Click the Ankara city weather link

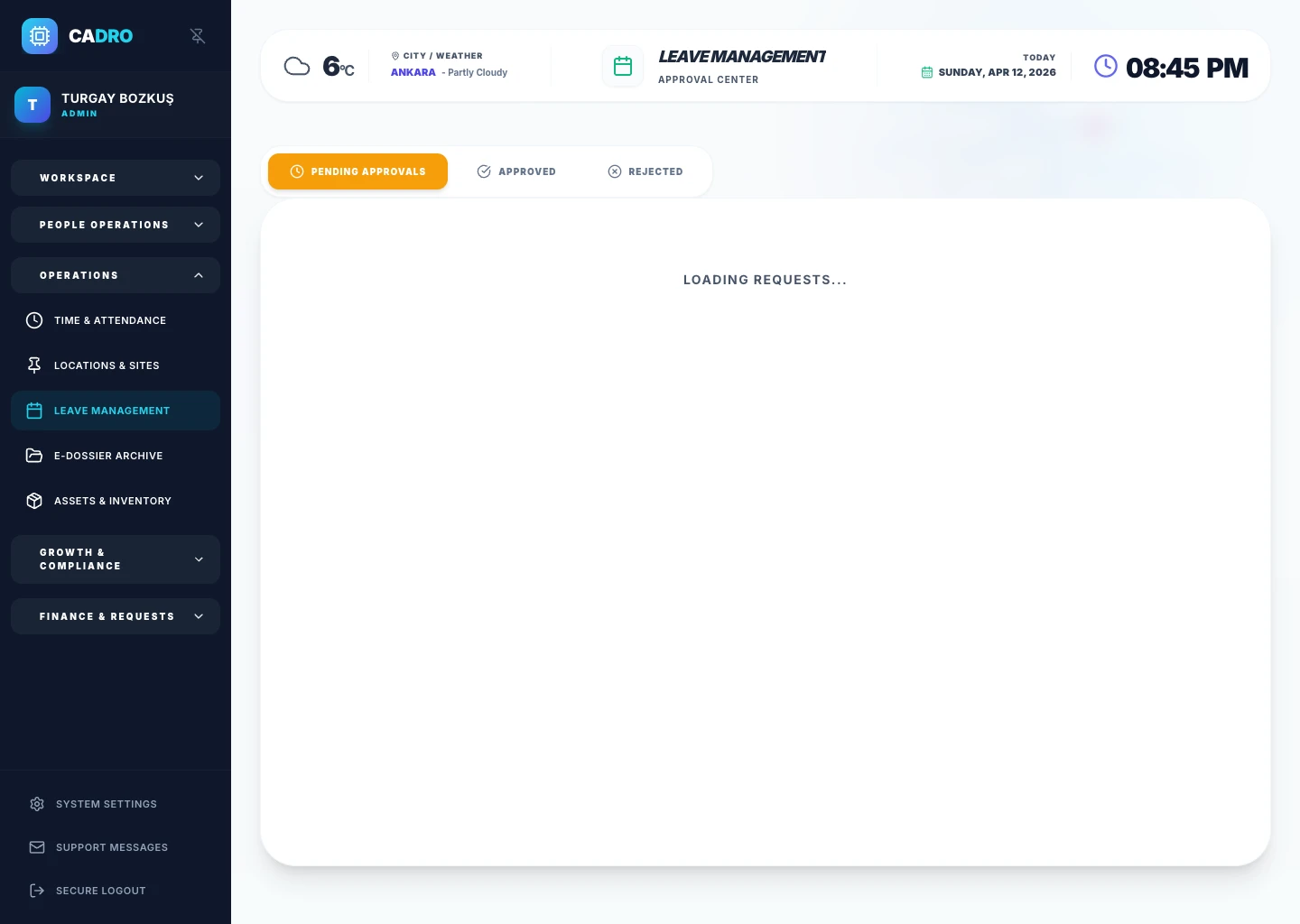point(413,72)
